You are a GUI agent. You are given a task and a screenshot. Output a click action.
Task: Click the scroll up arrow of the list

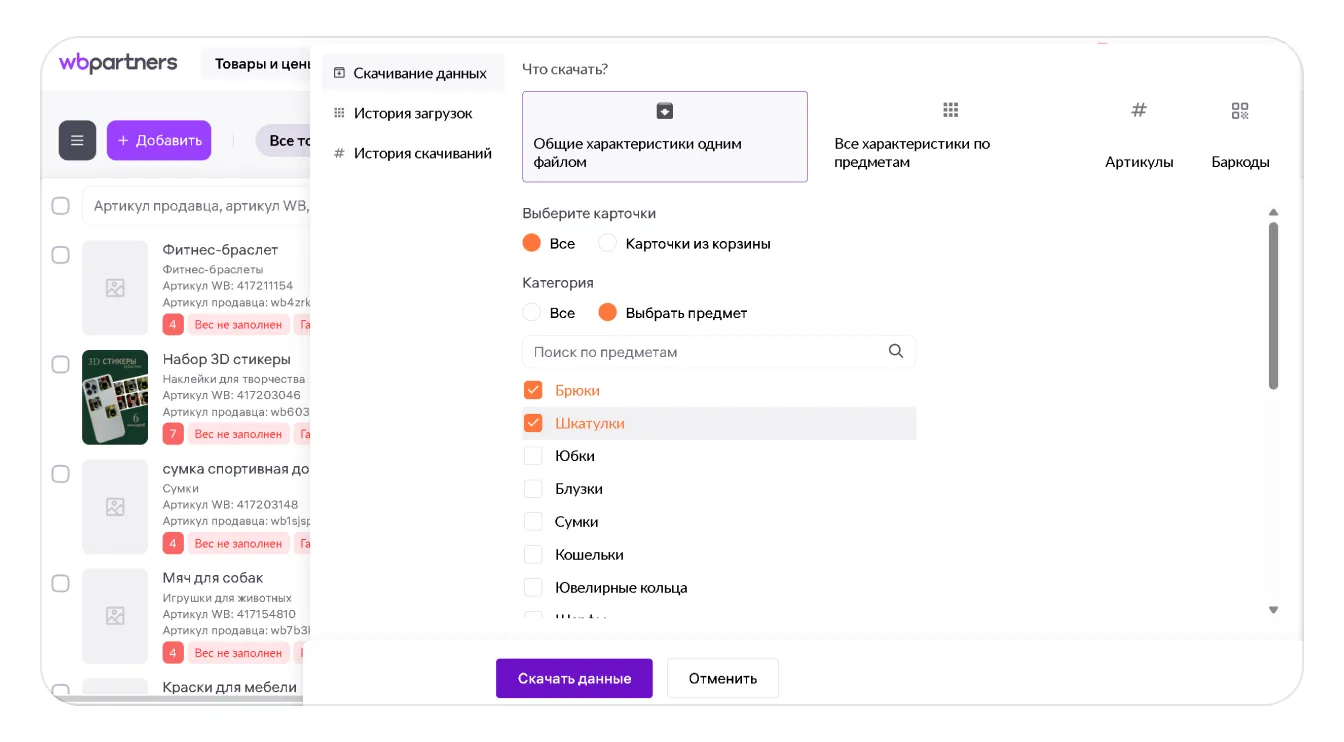tap(1273, 212)
